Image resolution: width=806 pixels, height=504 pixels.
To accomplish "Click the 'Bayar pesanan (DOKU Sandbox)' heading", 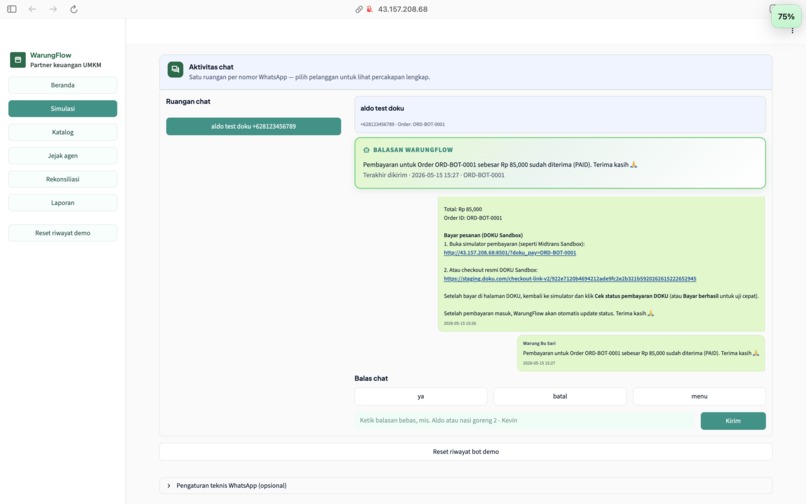I will [x=483, y=235].
